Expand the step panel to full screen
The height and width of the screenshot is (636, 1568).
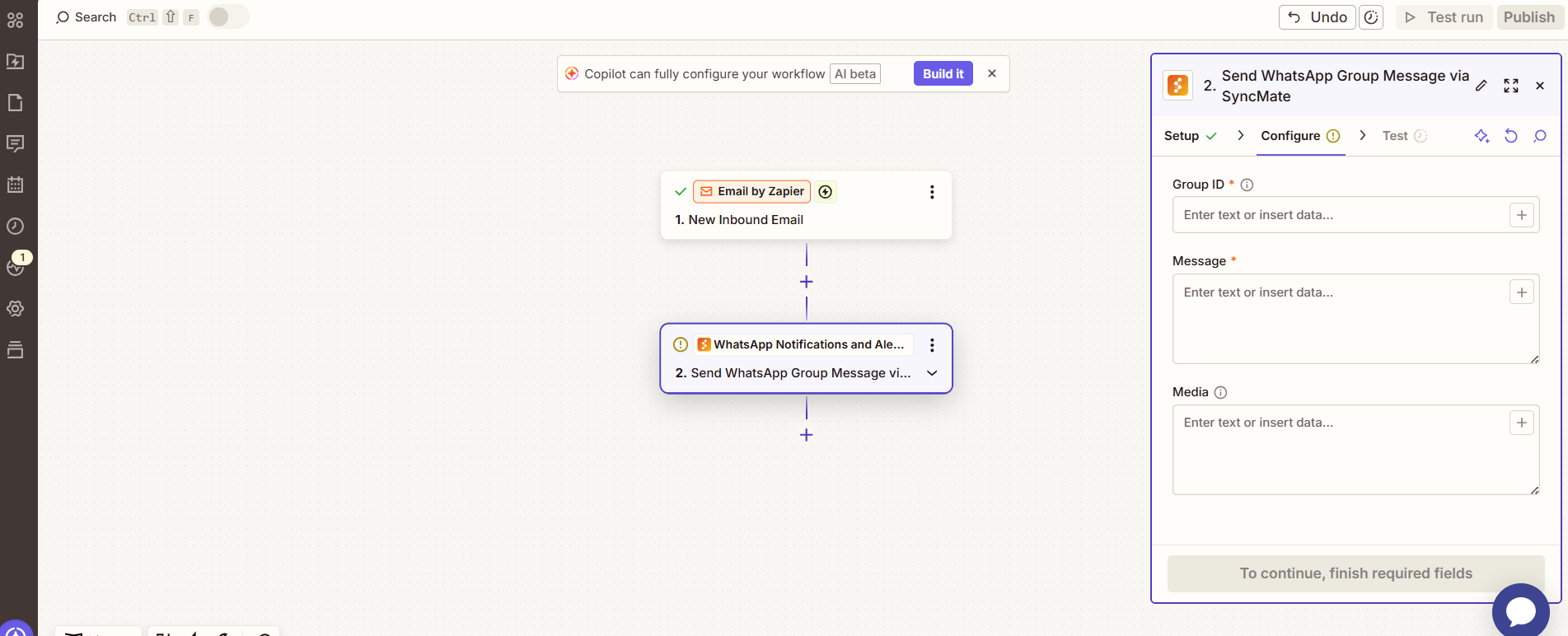pos(1510,86)
